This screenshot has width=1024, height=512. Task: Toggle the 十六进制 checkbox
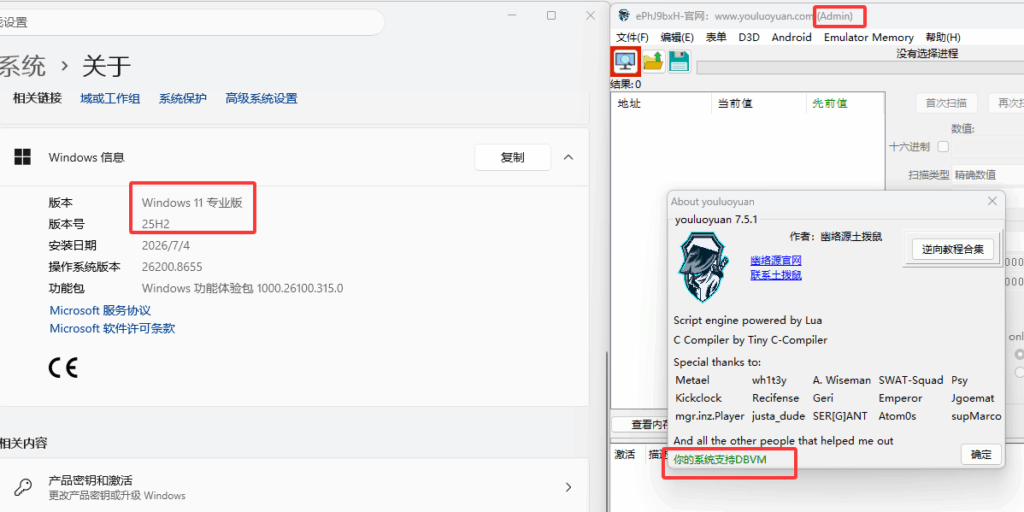[943, 146]
